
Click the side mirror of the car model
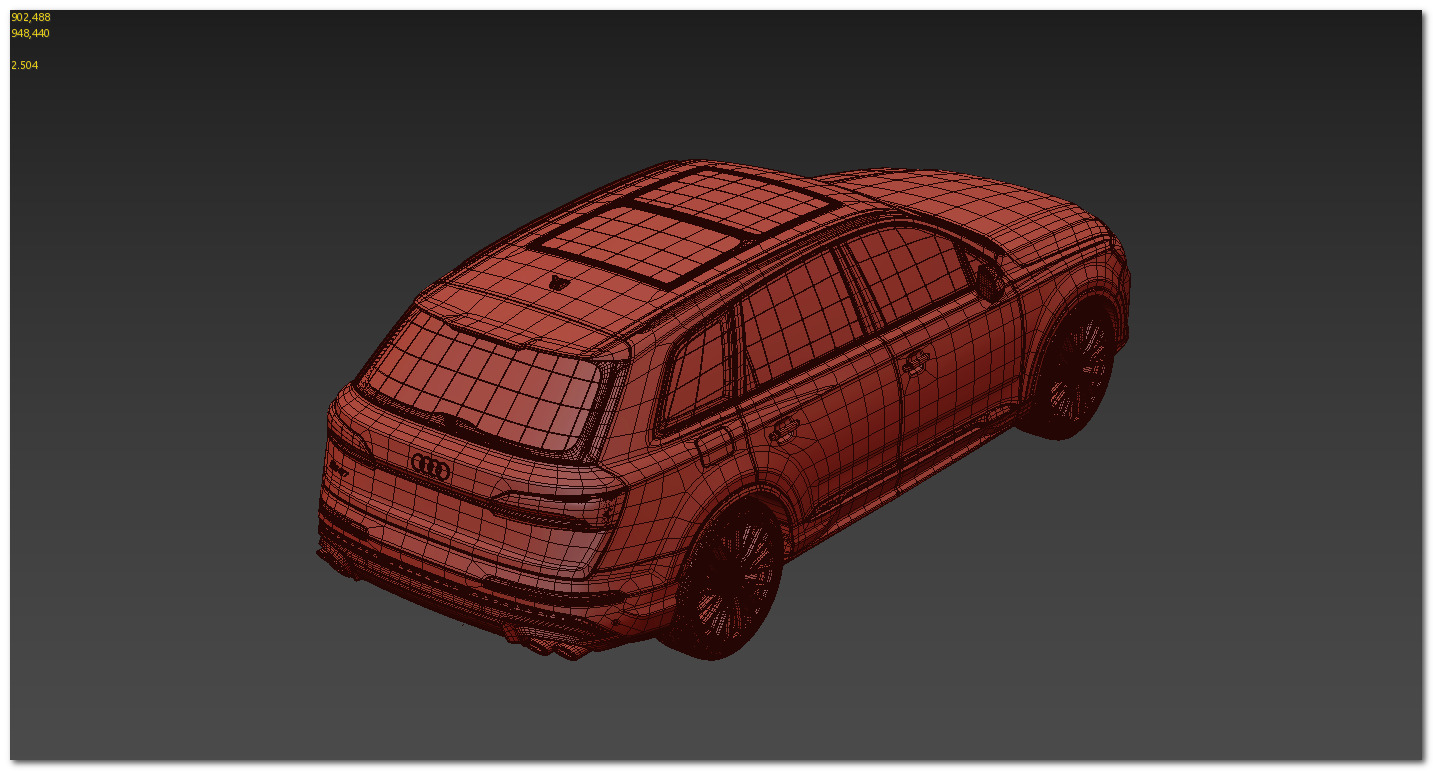tap(989, 280)
